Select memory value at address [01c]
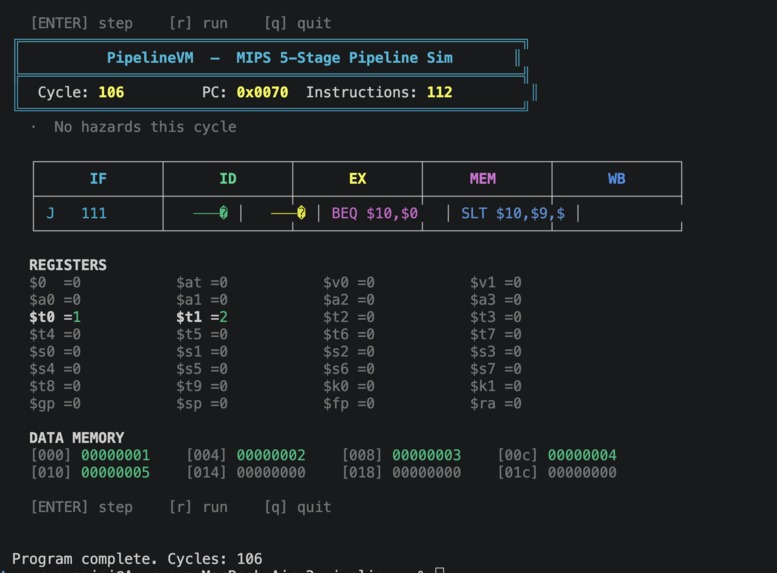Viewport: 777px width, 573px height. (x=582, y=473)
